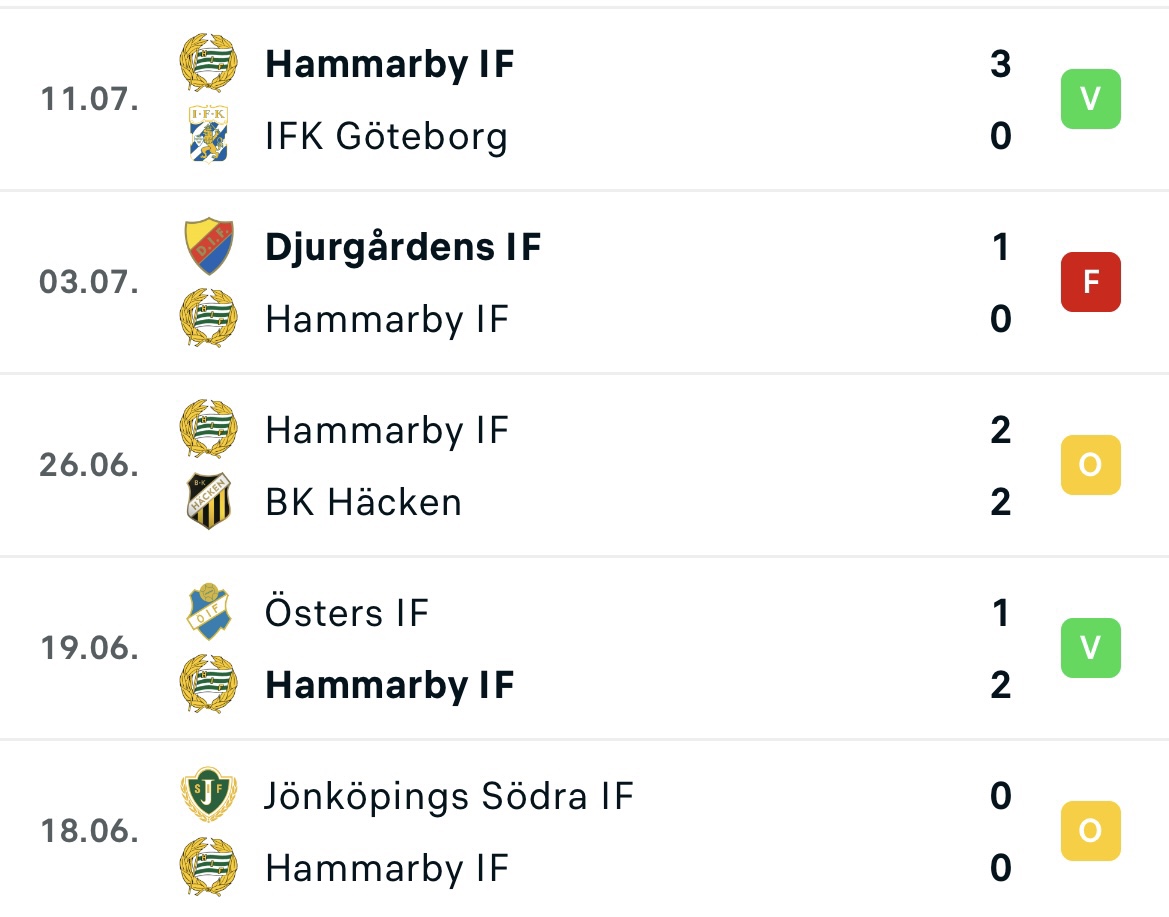Click yellow O badge for 18.06 match
Screen dimensions: 1169x917
coord(1091,831)
